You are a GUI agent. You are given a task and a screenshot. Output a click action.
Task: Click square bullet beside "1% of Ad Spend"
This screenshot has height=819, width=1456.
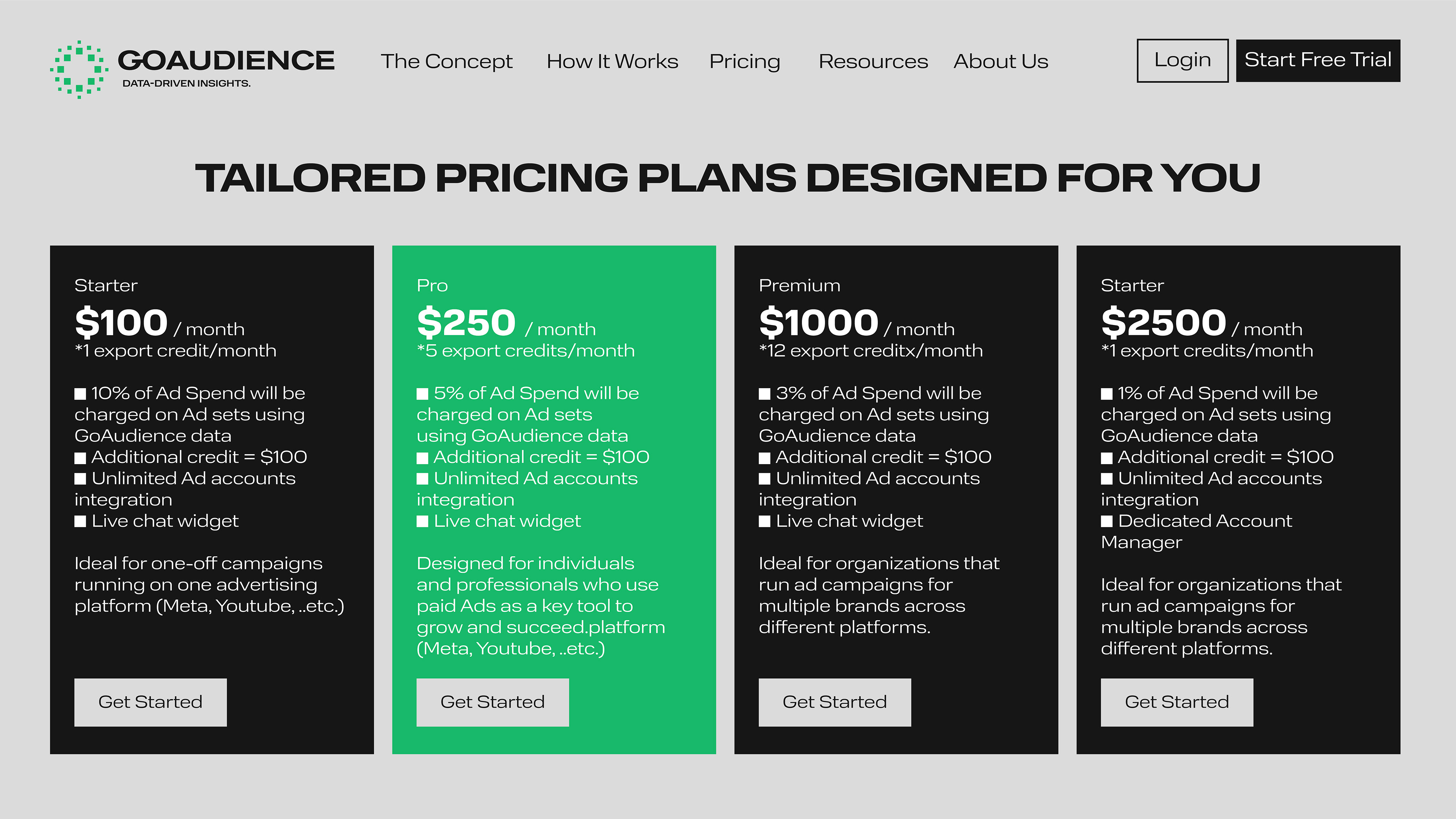click(x=1107, y=394)
